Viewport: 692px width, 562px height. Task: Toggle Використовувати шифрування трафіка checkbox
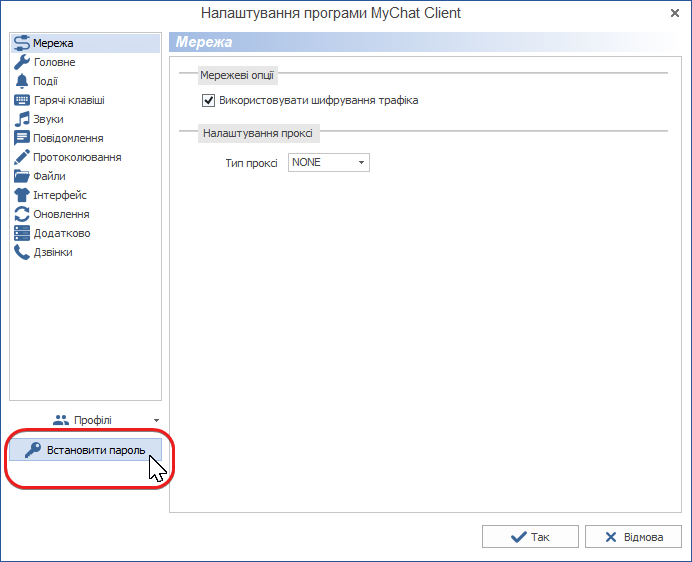(x=208, y=101)
